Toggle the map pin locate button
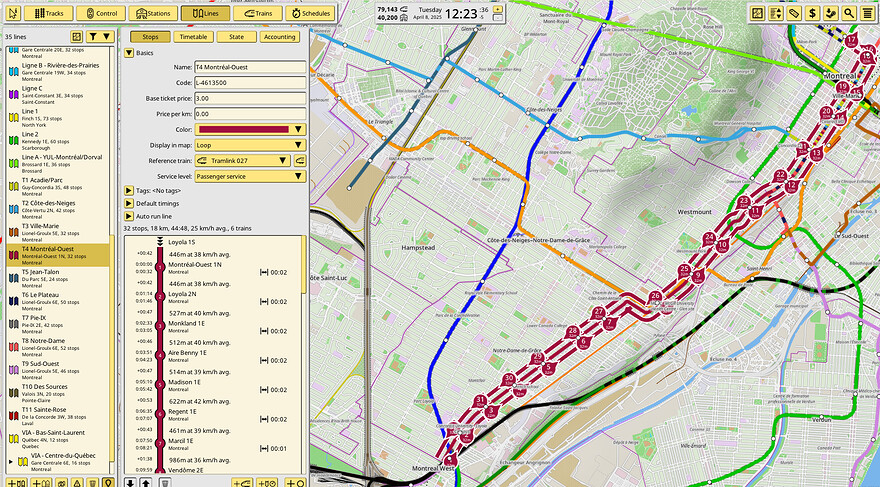 pos(108,483)
